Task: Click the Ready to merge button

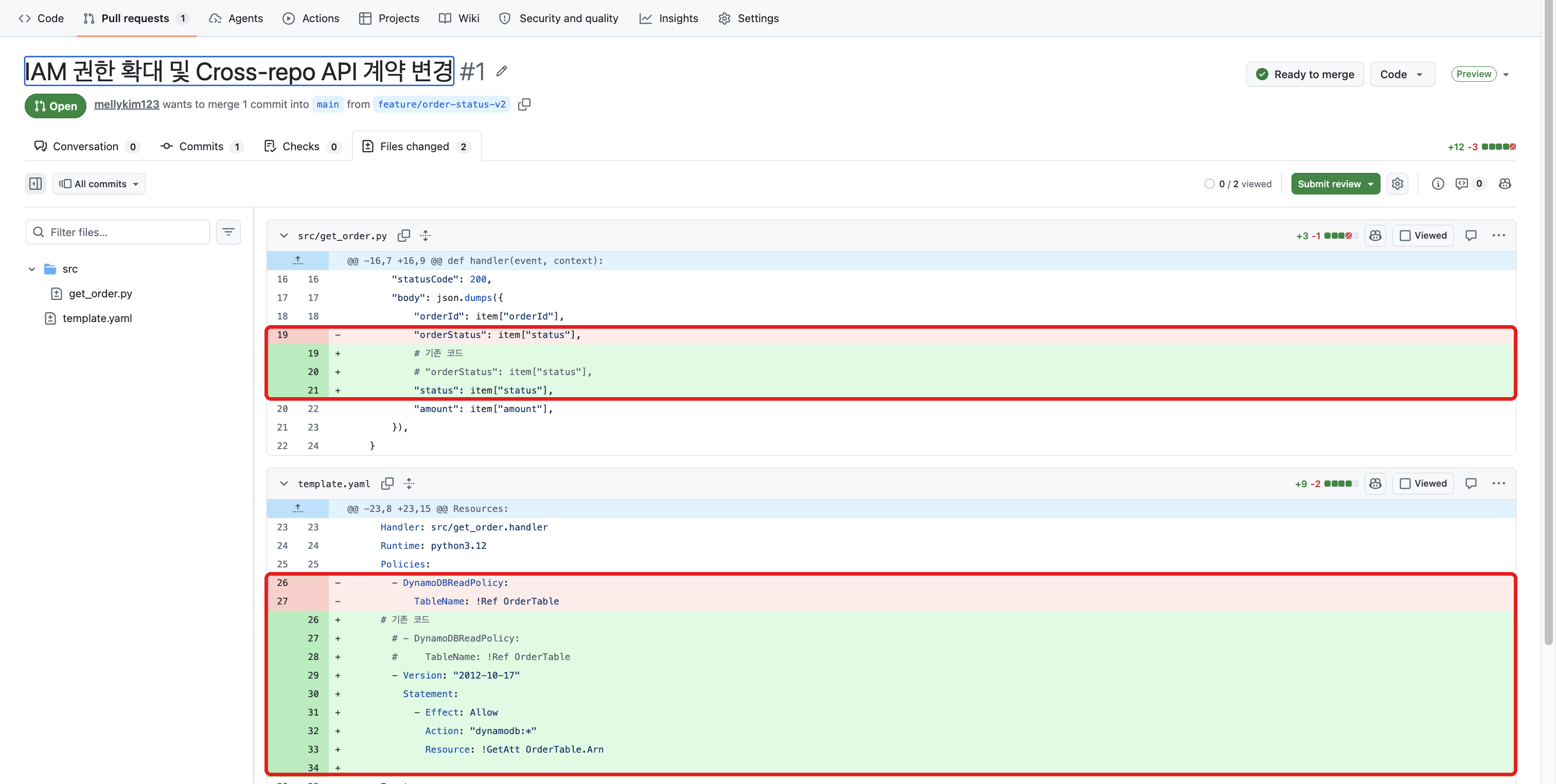Action: point(1305,74)
